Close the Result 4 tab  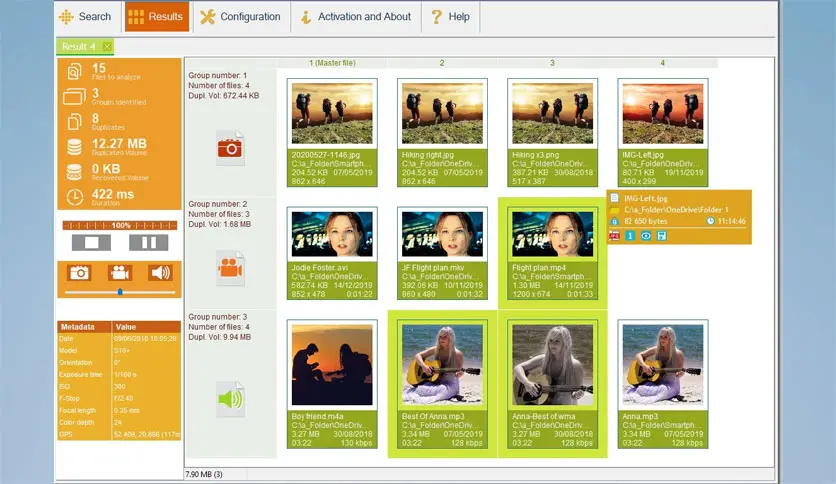tap(107, 47)
